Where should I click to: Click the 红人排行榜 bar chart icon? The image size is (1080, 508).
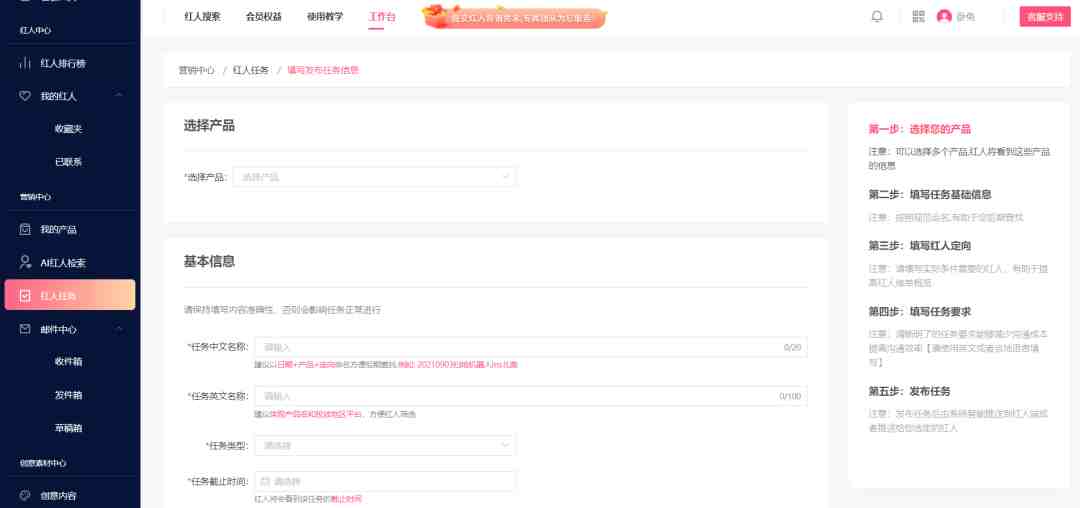(25, 63)
